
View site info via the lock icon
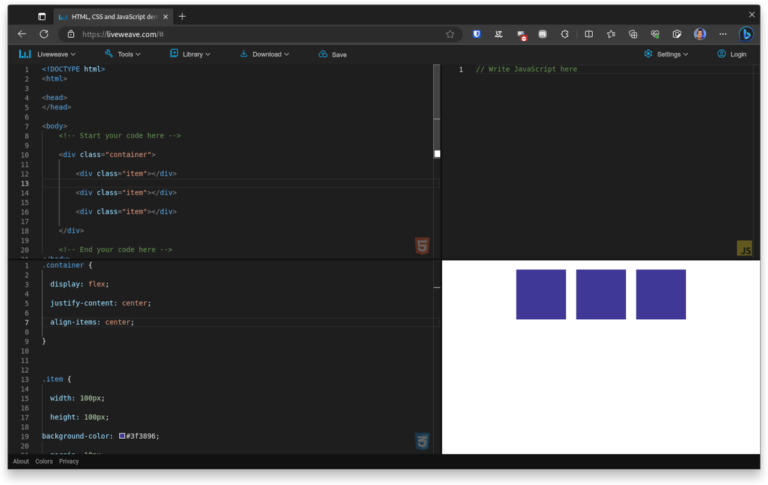point(71,34)
